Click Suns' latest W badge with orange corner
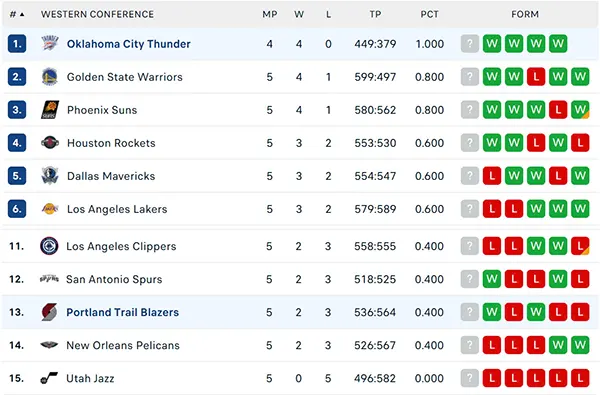 (x=580, y=110)
